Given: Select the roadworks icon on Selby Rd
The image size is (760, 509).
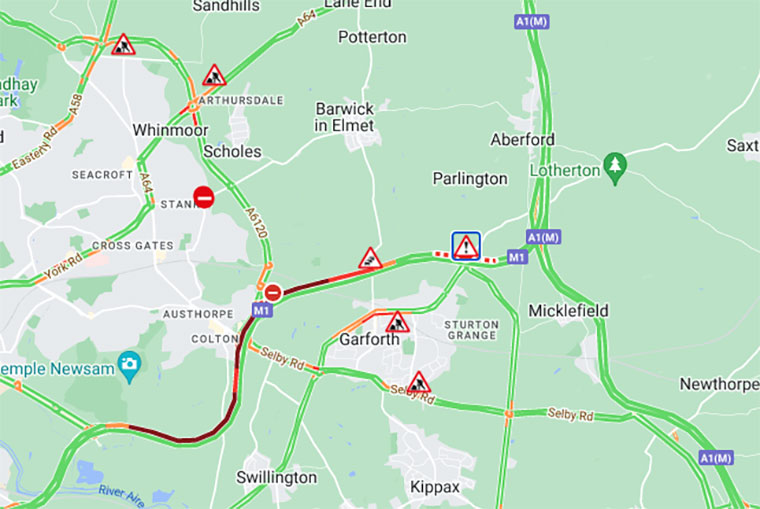Looking at the screenshot, I should tap(418, 382).
